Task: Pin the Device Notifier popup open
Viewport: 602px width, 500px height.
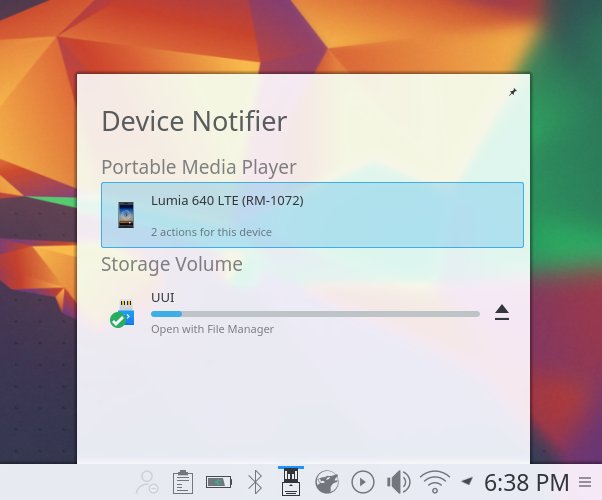Action: 513,92
